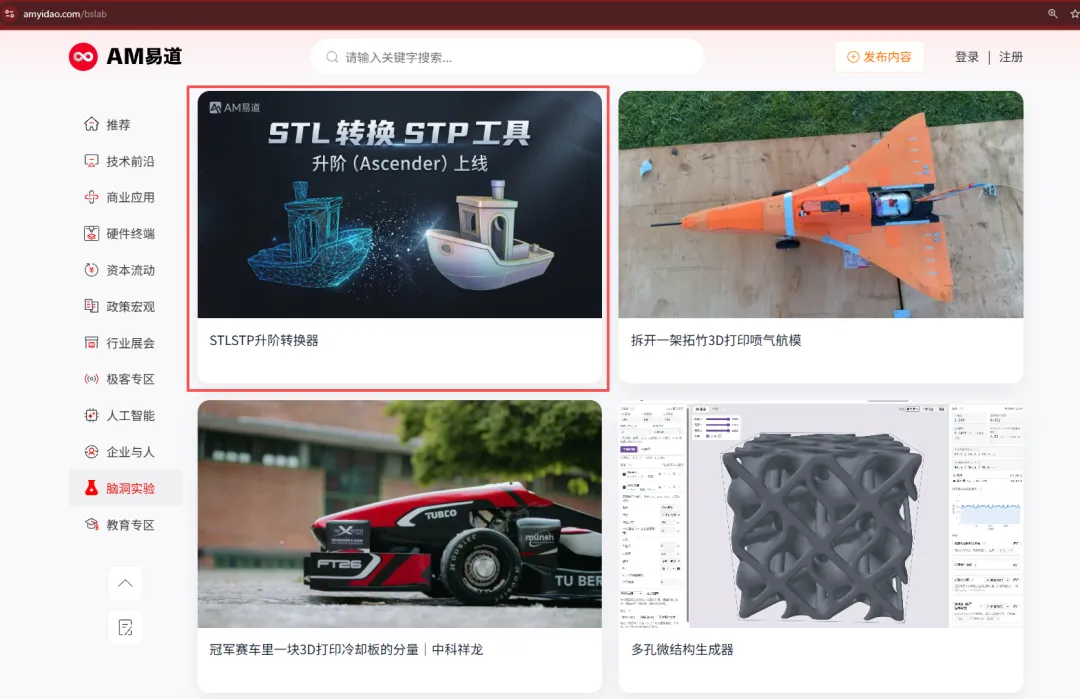The image size is (1080, 699).
Task: Open the porous lattice structure thumbnail
Action: (821, 514)
